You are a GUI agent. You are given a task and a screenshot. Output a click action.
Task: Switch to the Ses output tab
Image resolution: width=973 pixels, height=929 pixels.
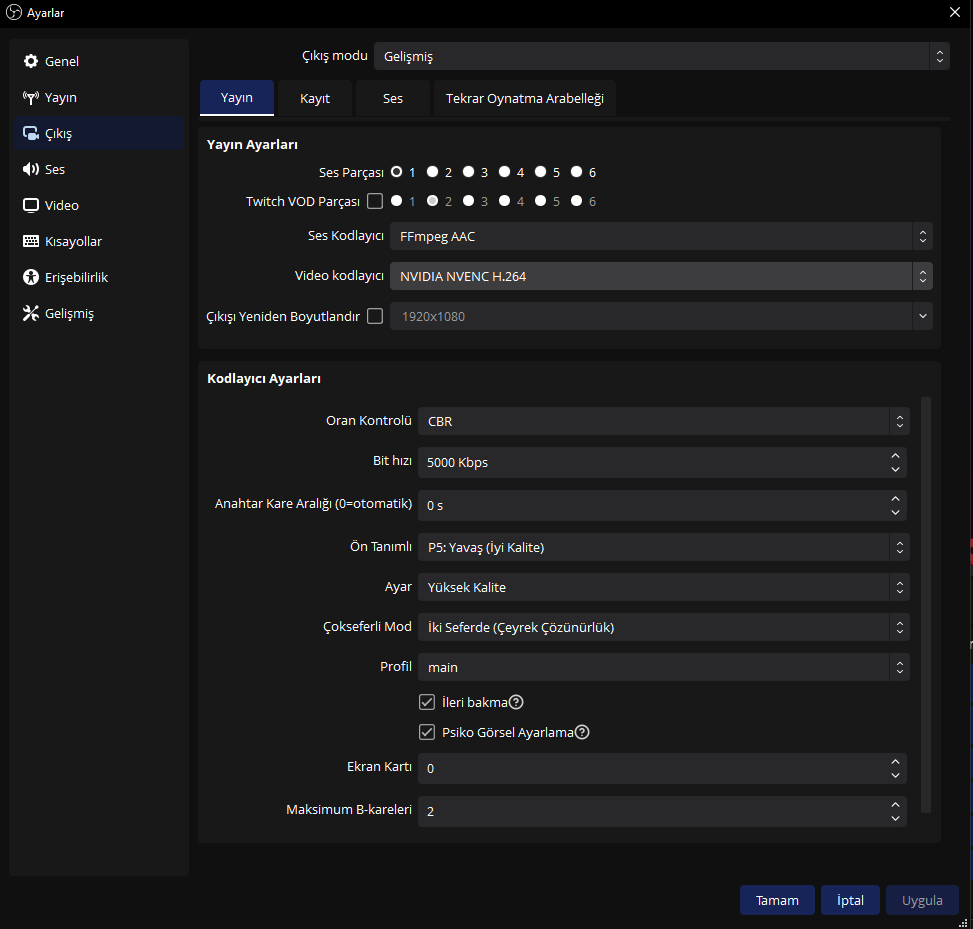(x=392, y=98)
